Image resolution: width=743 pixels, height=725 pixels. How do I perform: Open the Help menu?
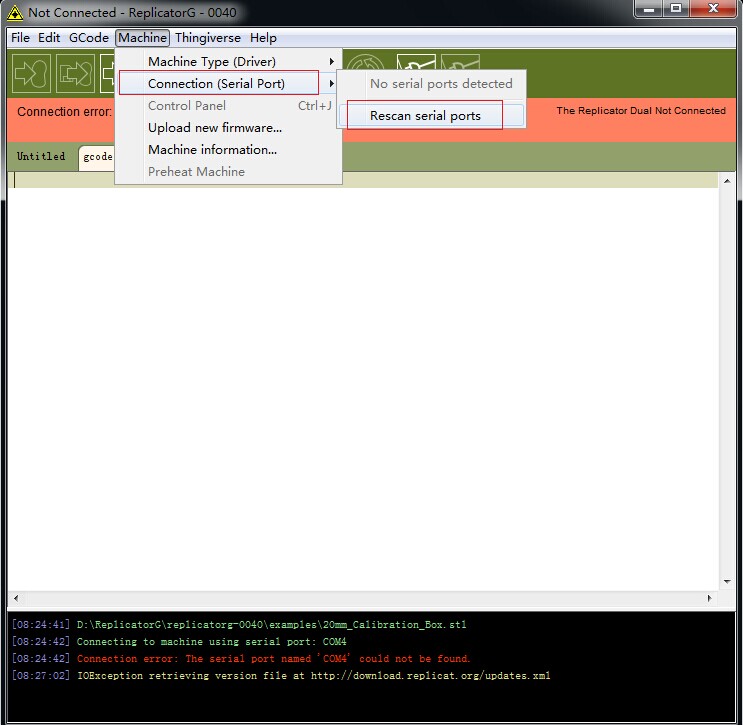[x=263, y=37]
